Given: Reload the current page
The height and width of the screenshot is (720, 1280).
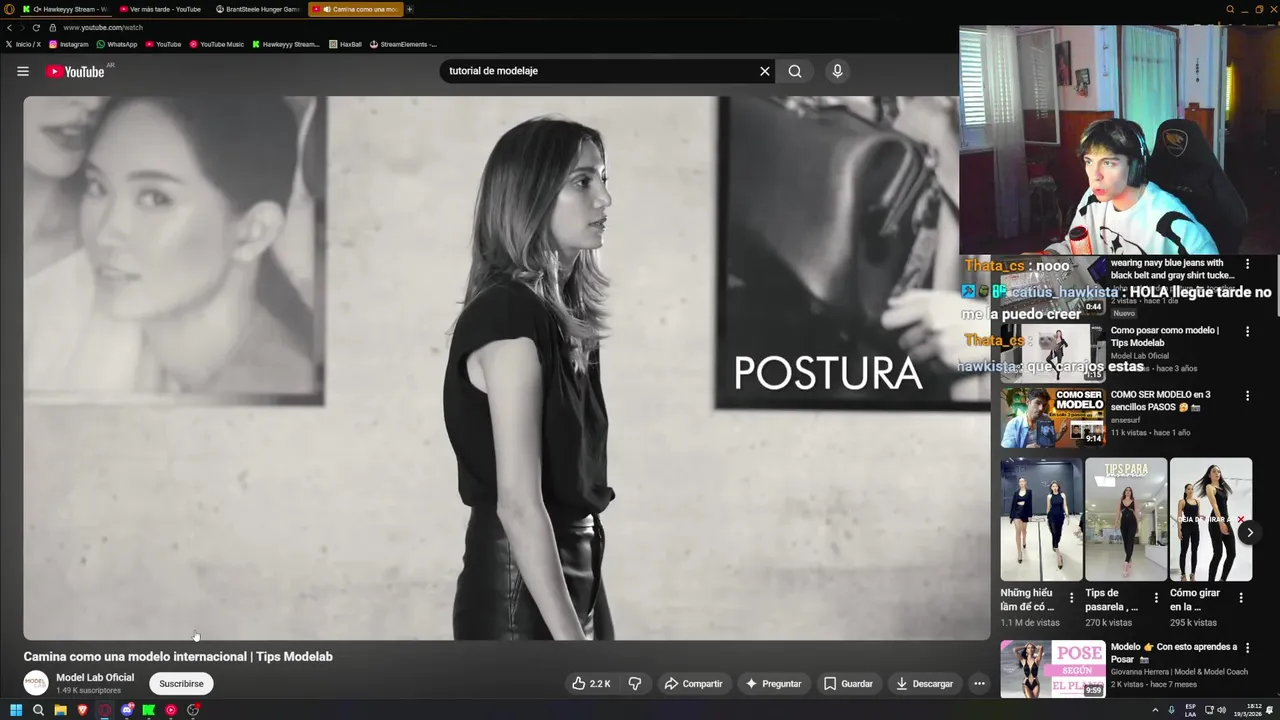Looking at the screenshot, I should pos(36,28).
